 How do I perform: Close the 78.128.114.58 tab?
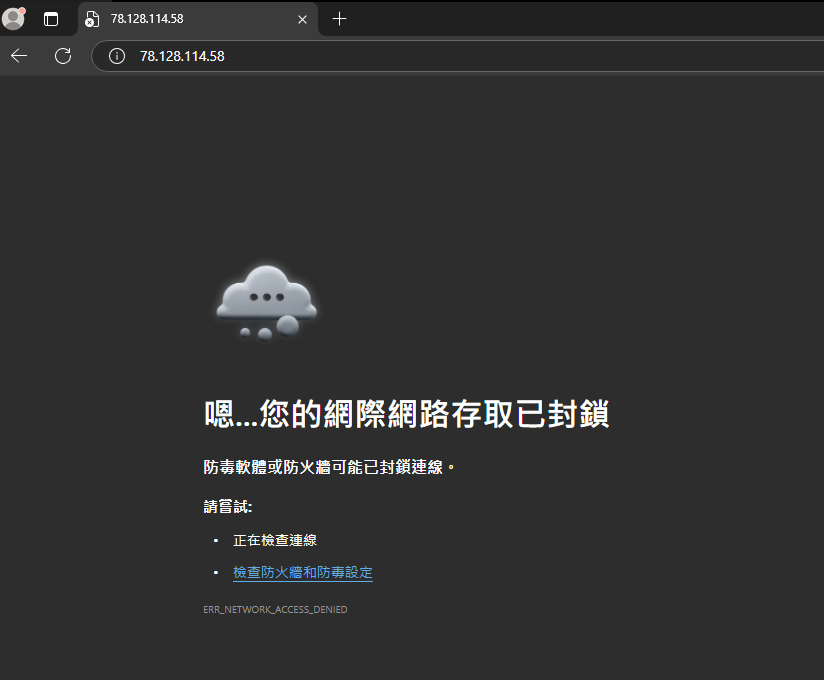click(x=303, y=19)
